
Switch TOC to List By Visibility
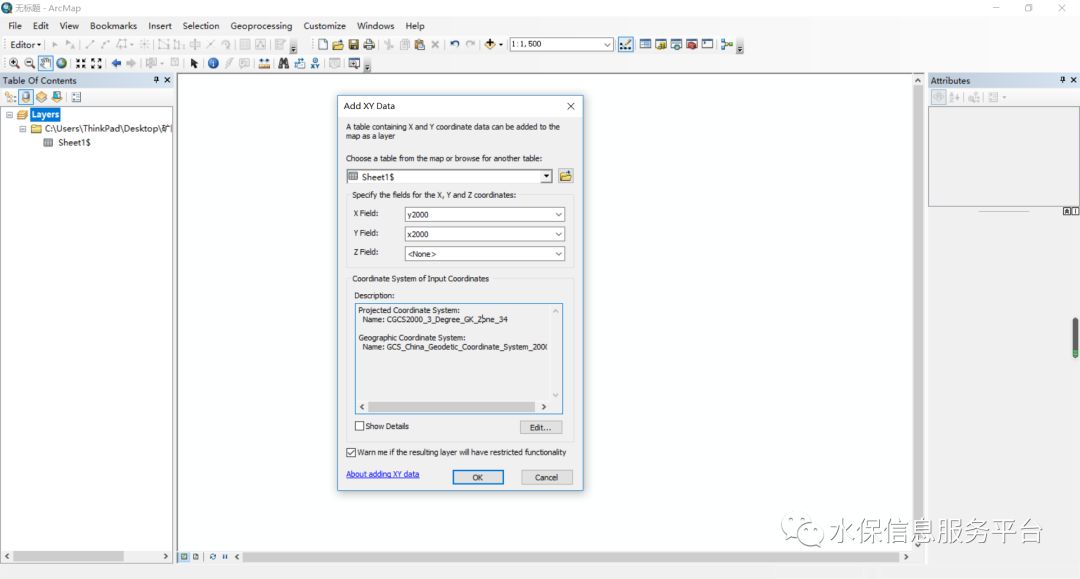(41, 97)
